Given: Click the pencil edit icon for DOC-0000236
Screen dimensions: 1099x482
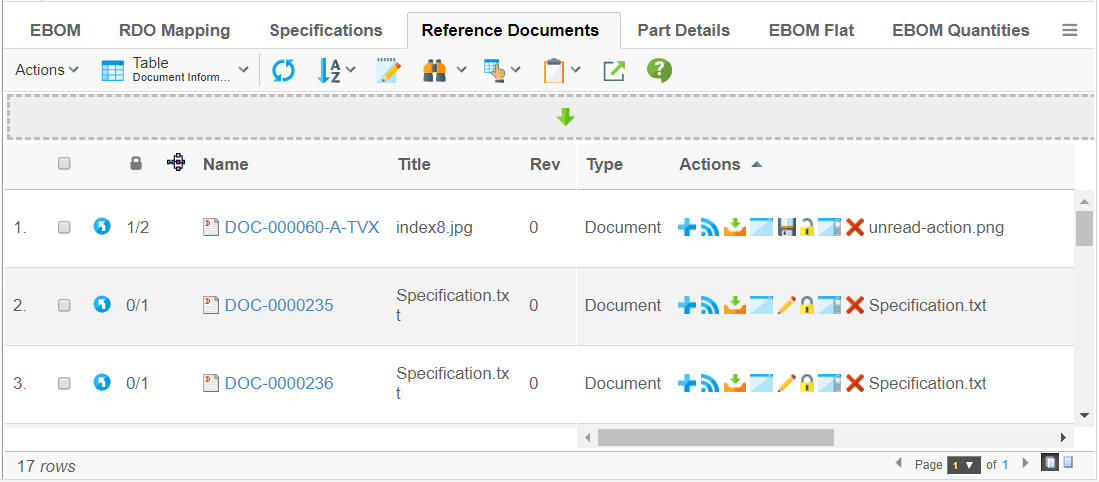Looking at the screenshot, I should click(786, 383).
